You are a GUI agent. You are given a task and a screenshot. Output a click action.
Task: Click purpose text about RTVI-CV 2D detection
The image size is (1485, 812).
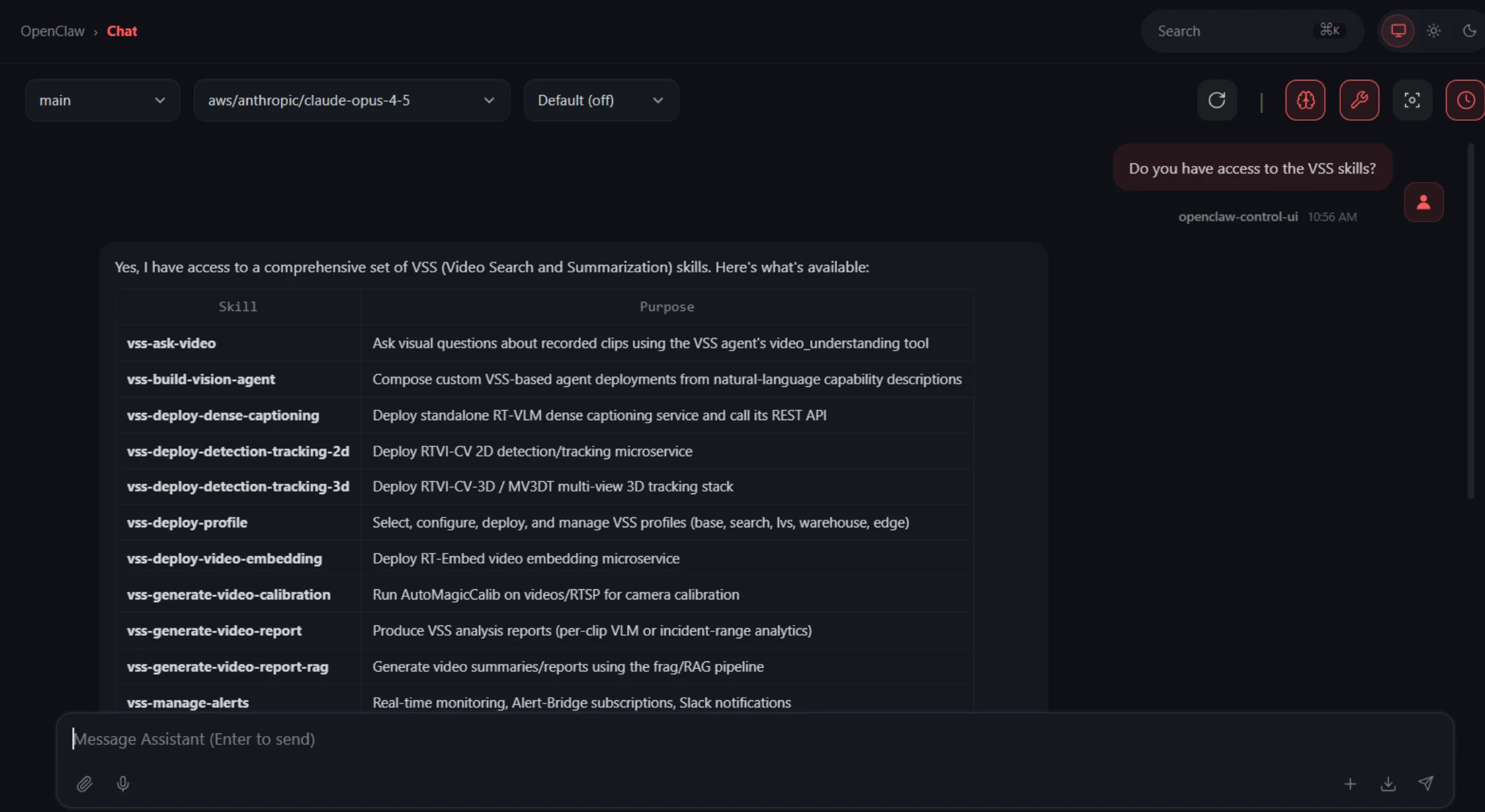click(x=532, y=451)
